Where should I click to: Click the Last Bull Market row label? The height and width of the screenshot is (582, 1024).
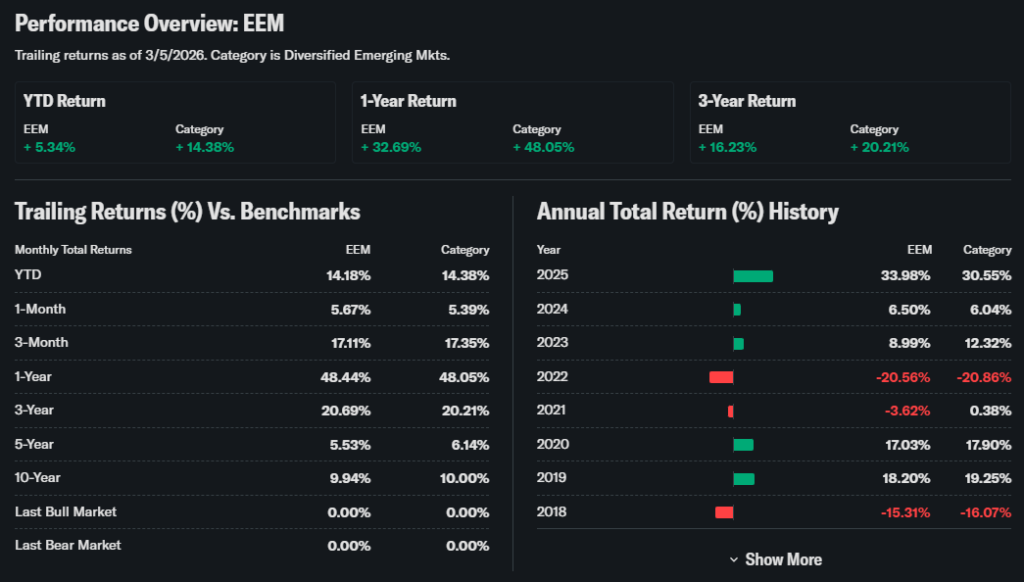[x=66, y=512]
